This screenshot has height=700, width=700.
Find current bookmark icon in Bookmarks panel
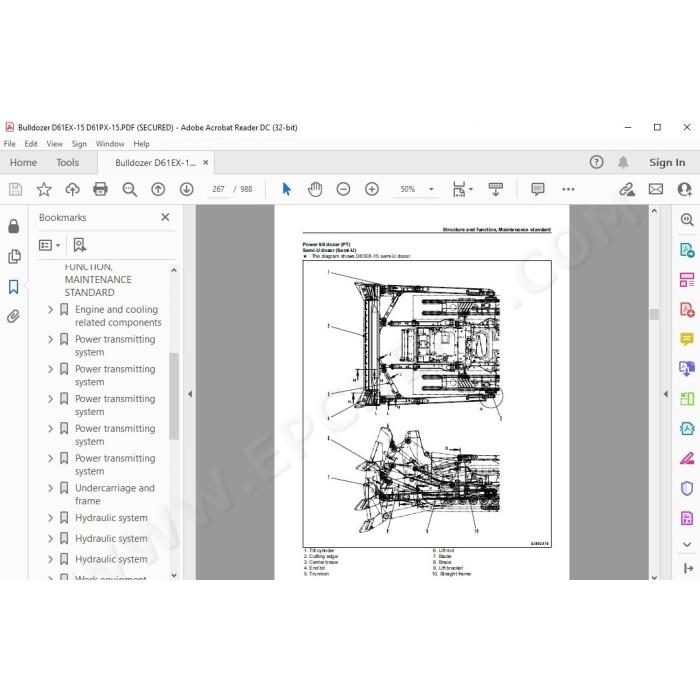pyautogui.click(x=79, y=245)
